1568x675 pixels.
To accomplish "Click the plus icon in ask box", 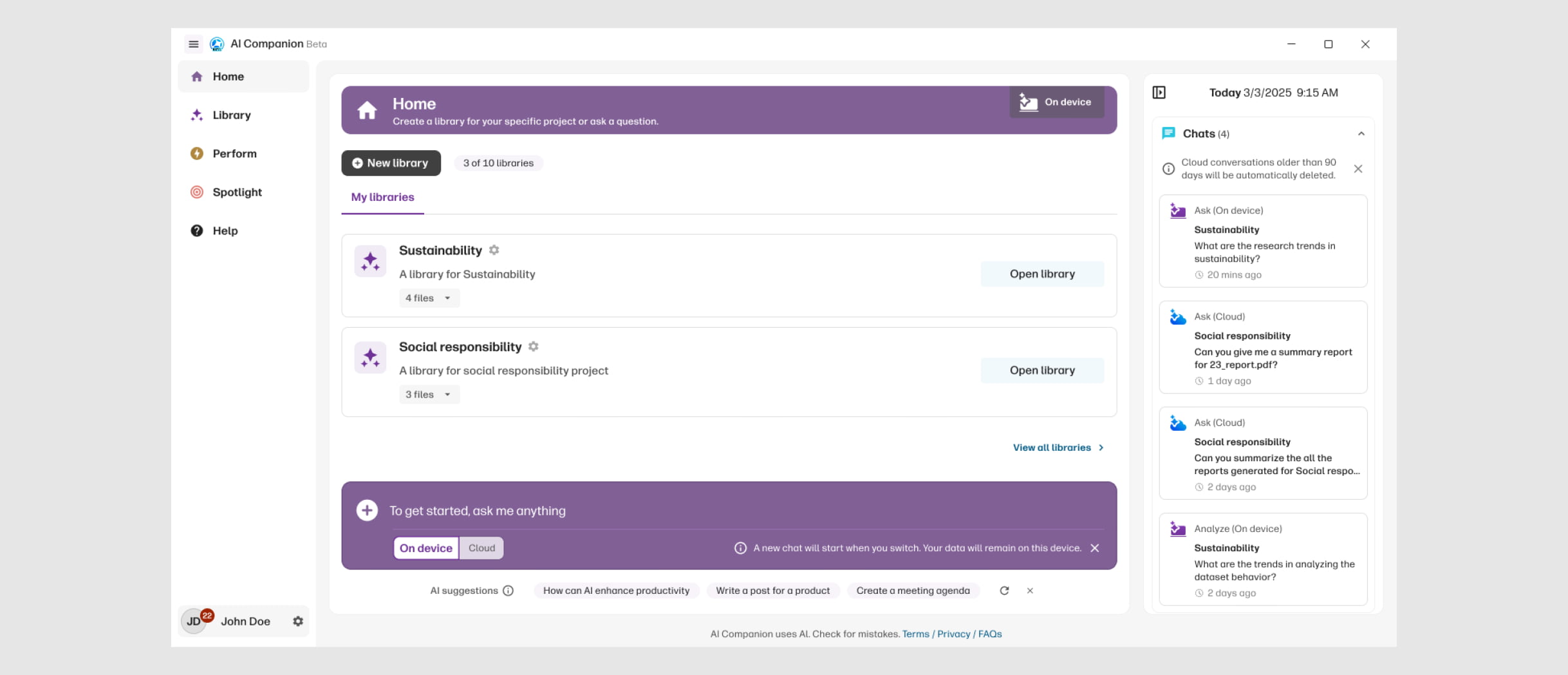I will 367,511.
